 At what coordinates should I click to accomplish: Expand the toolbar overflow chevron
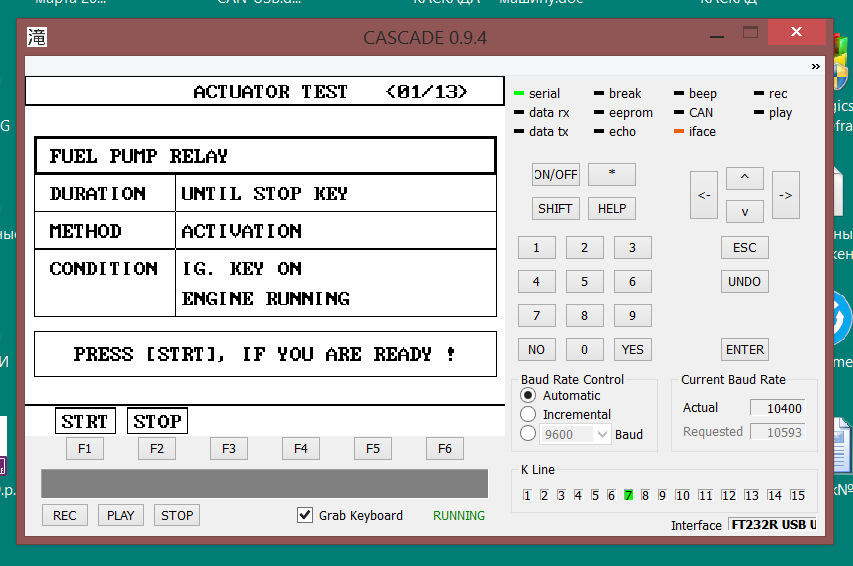pos(815,66)
